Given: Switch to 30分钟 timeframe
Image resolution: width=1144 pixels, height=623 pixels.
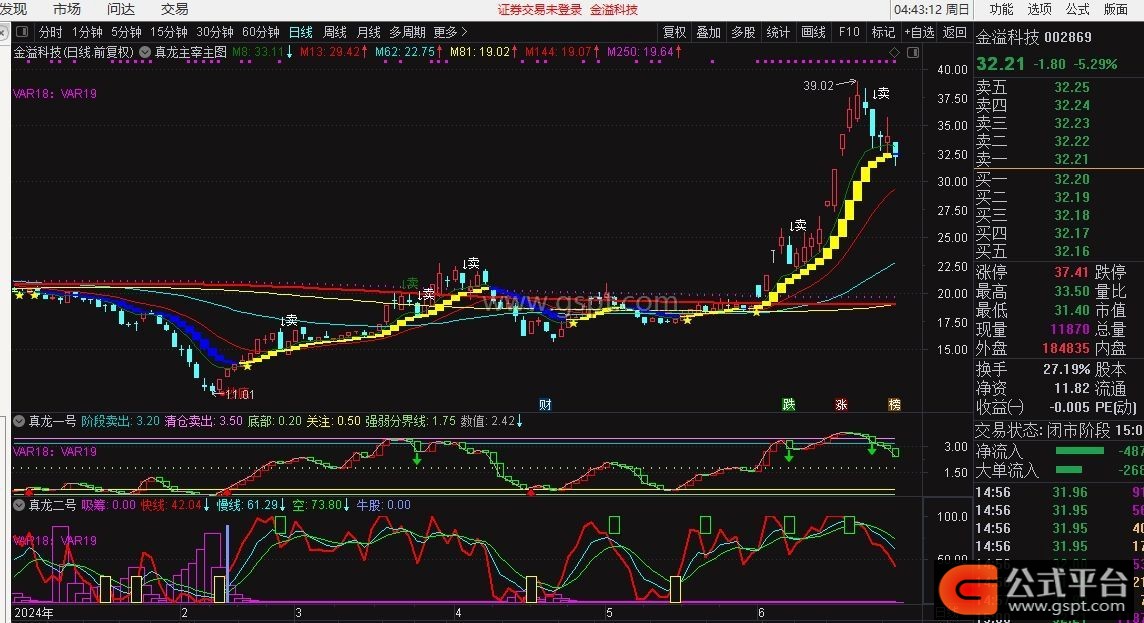Looking at the screenshot, I should [x=214, y=32].
